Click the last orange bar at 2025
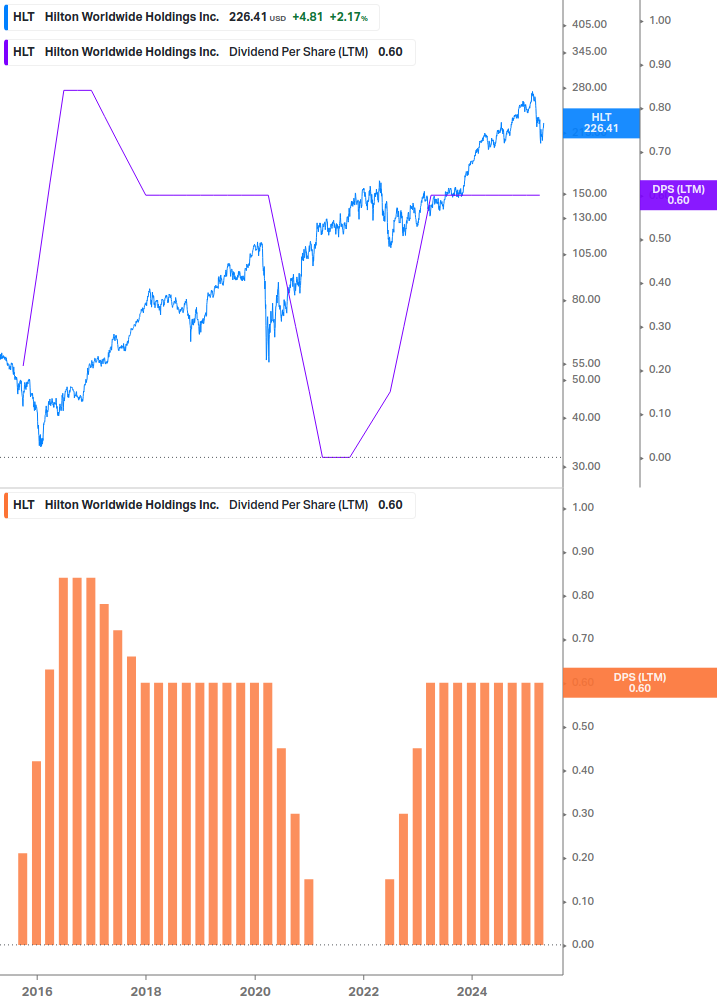Screen dimensions: 717x1005 tap(539, 813)
